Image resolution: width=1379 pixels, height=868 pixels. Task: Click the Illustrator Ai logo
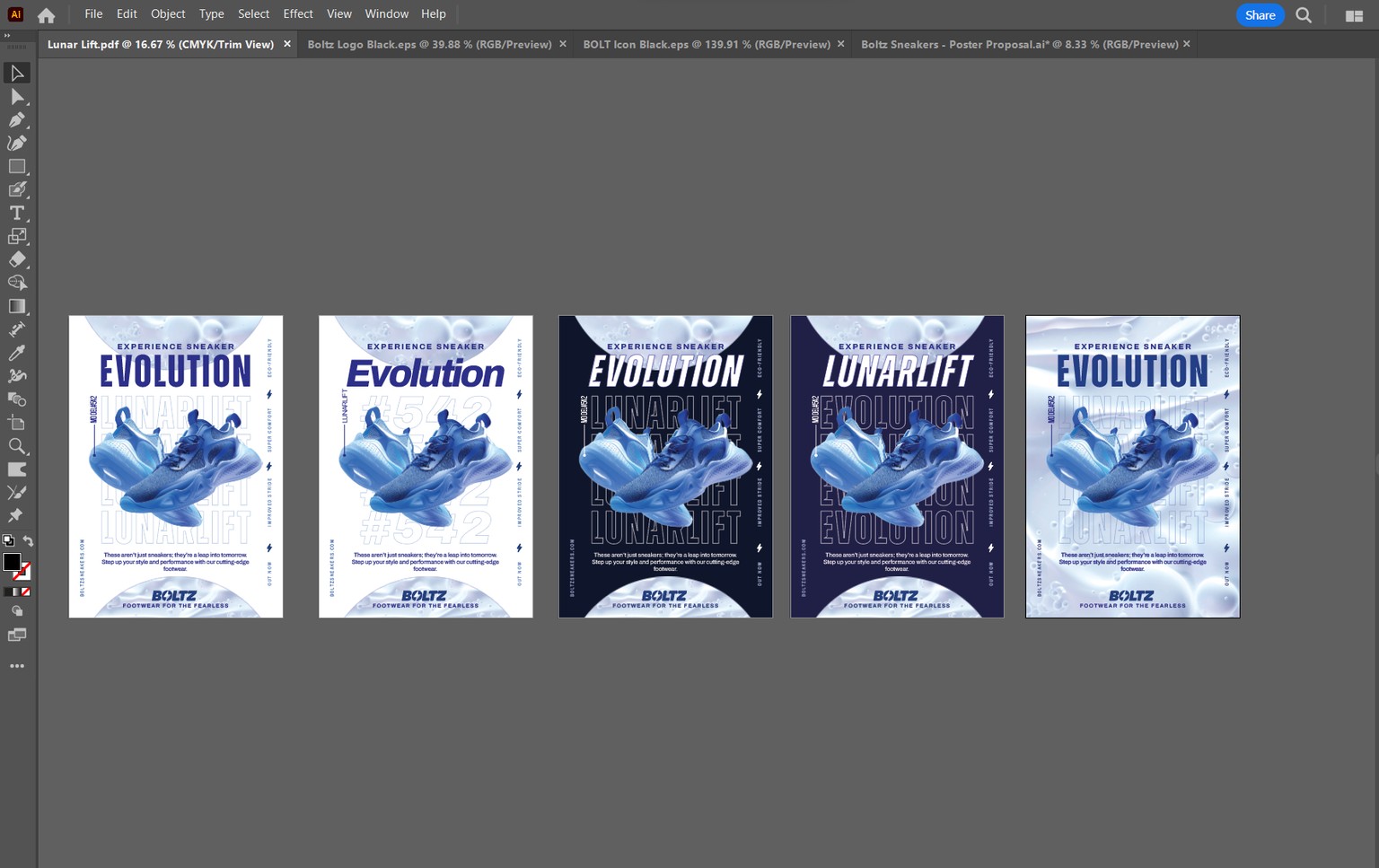click(x=15, y=14)
